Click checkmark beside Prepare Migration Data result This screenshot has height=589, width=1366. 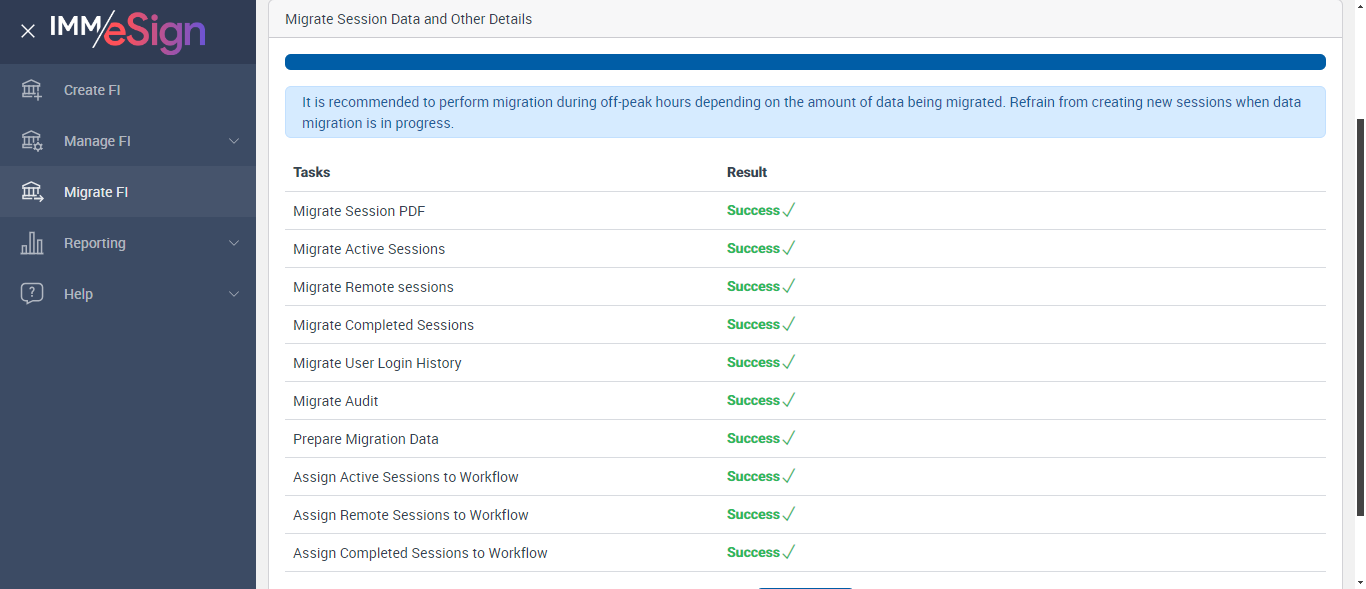coord(789,438)
